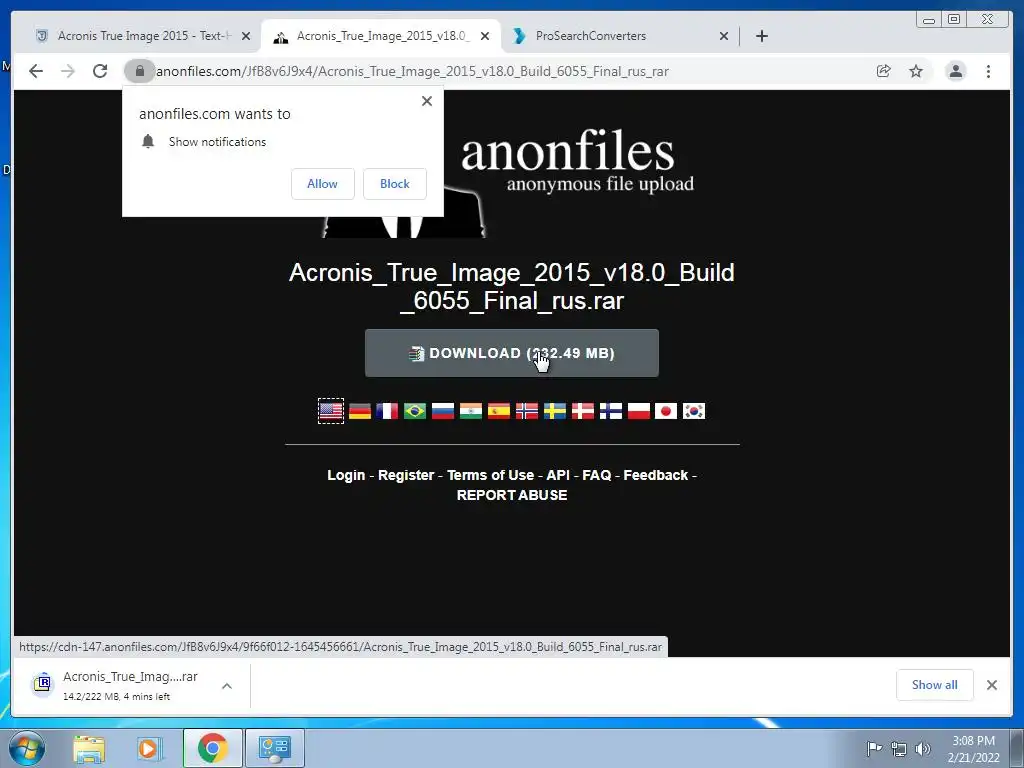Select the Swedish flag language

pyautogui.click(x=555, y=411)
